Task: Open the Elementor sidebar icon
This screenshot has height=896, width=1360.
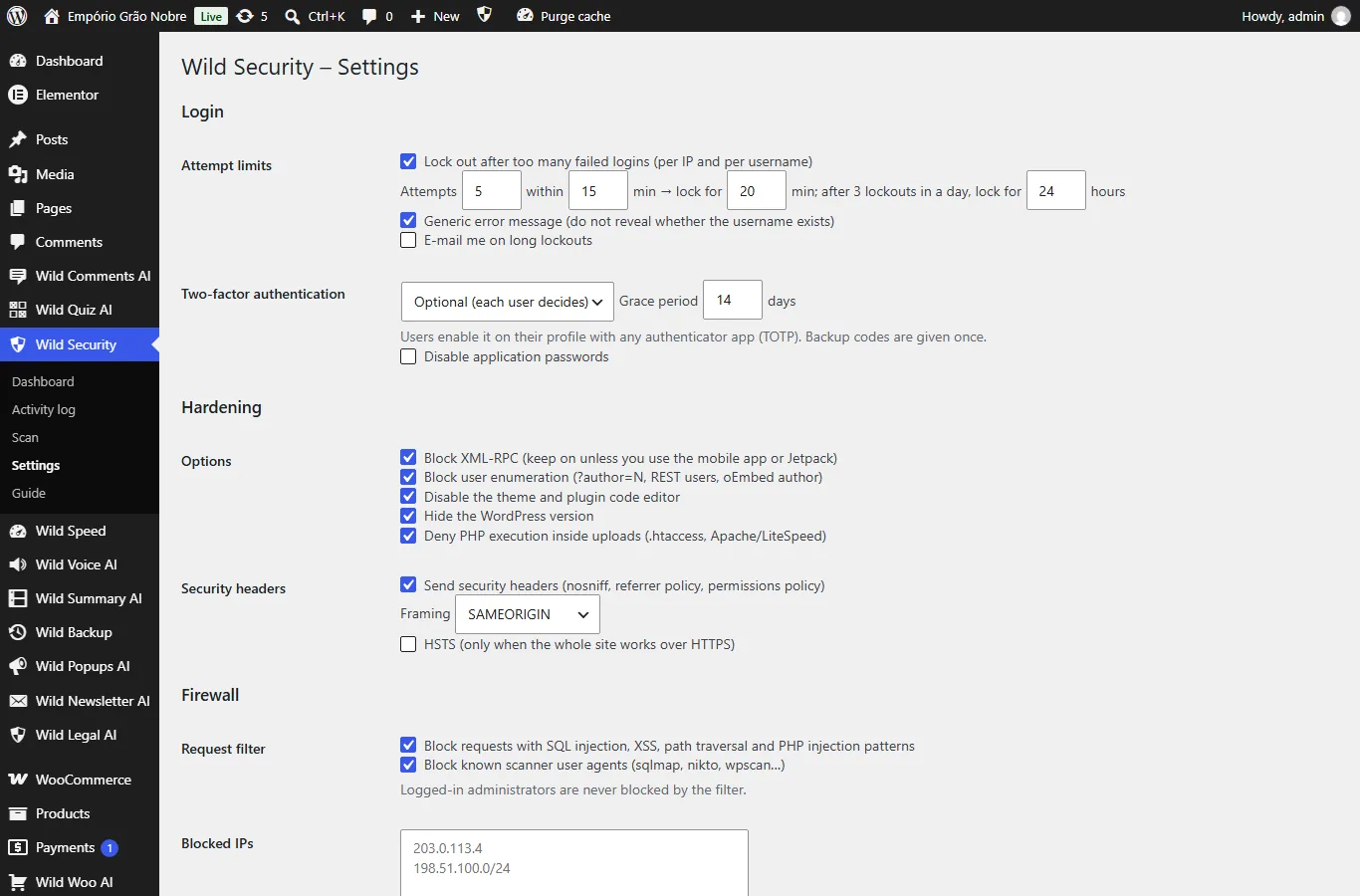Action: click(x=17, y=95)
